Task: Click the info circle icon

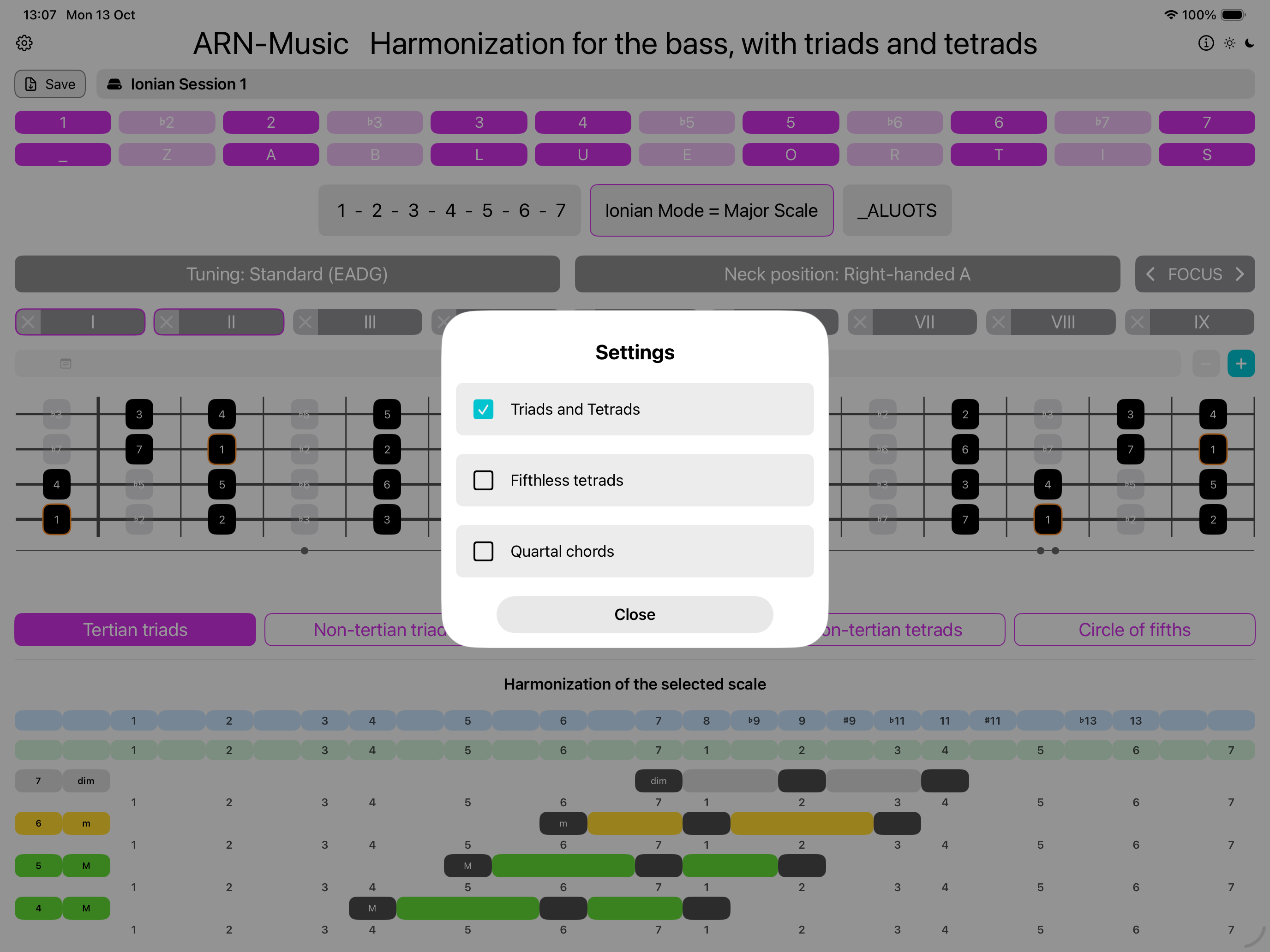Action: [1206, 43]
